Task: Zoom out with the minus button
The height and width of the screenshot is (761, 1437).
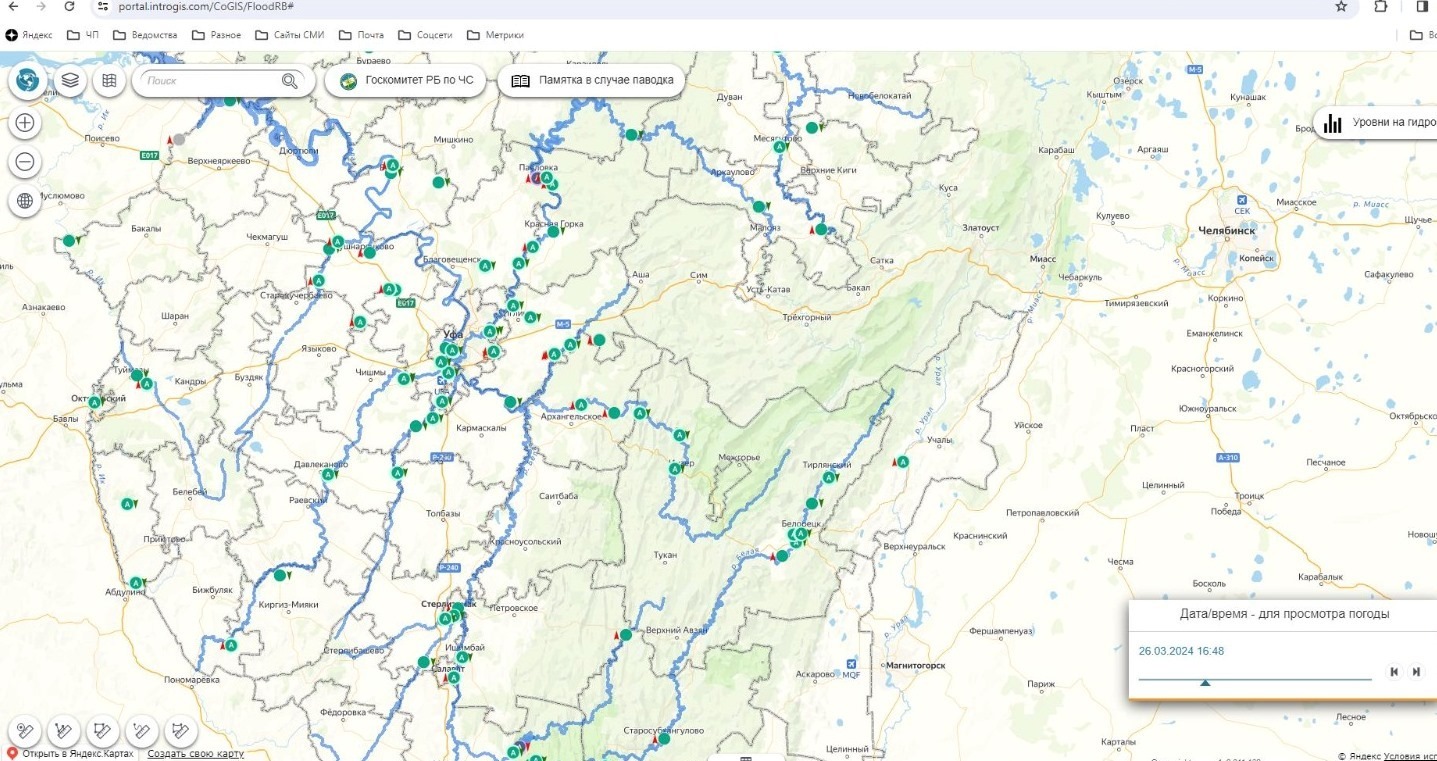Action: point(25,162)
